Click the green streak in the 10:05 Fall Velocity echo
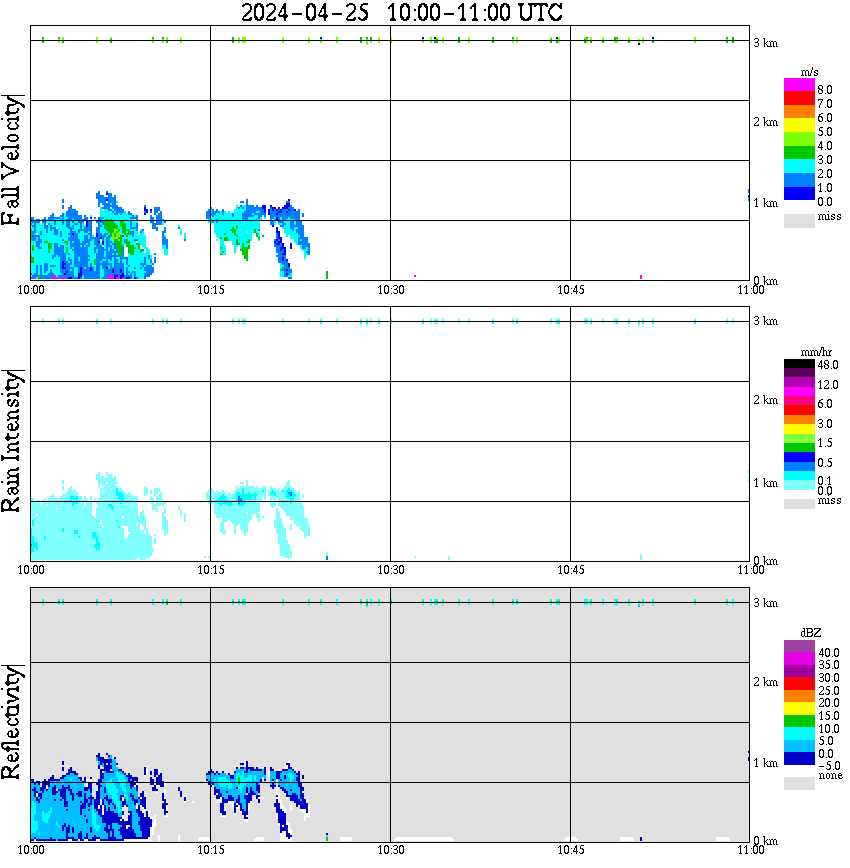 click(x=117, y=235)
